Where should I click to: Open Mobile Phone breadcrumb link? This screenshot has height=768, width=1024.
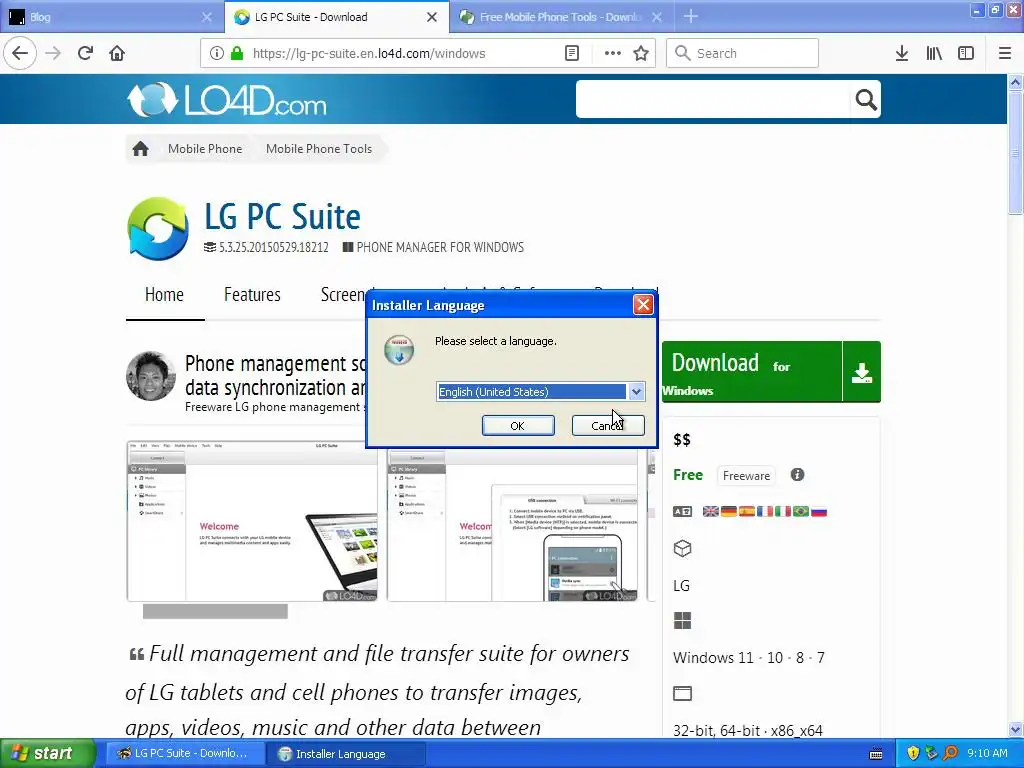coord(205,149)
